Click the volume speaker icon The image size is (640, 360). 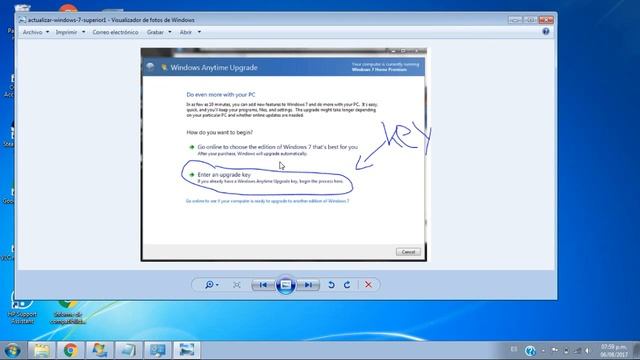[x=588, y=351]
